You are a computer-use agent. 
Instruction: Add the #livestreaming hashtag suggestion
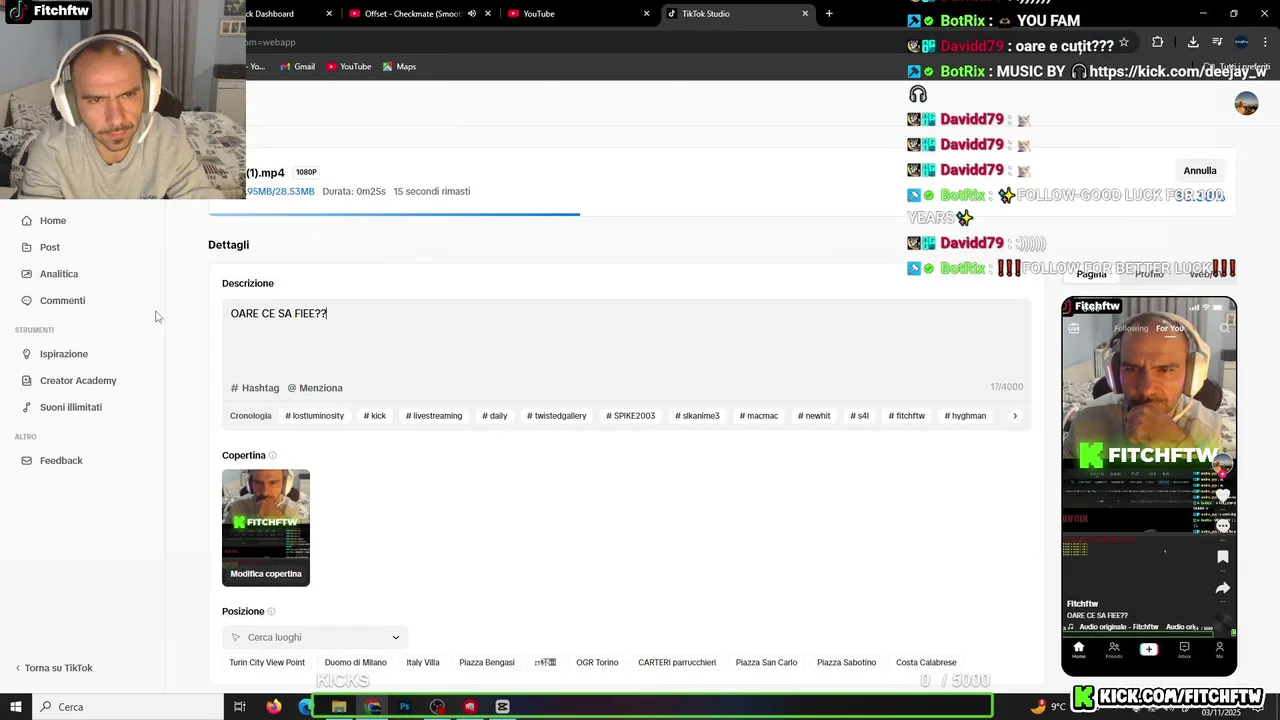point(434,416)
